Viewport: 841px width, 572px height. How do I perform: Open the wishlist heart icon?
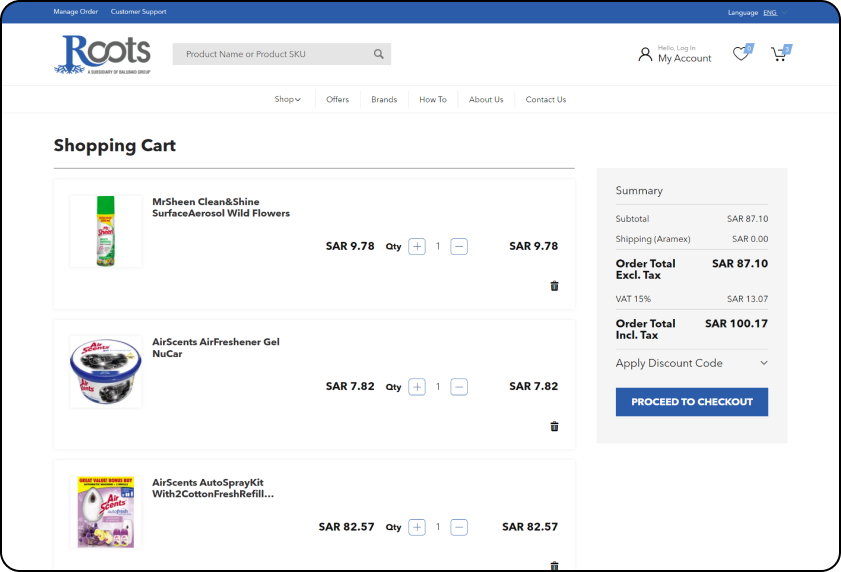tap(742, 53)
